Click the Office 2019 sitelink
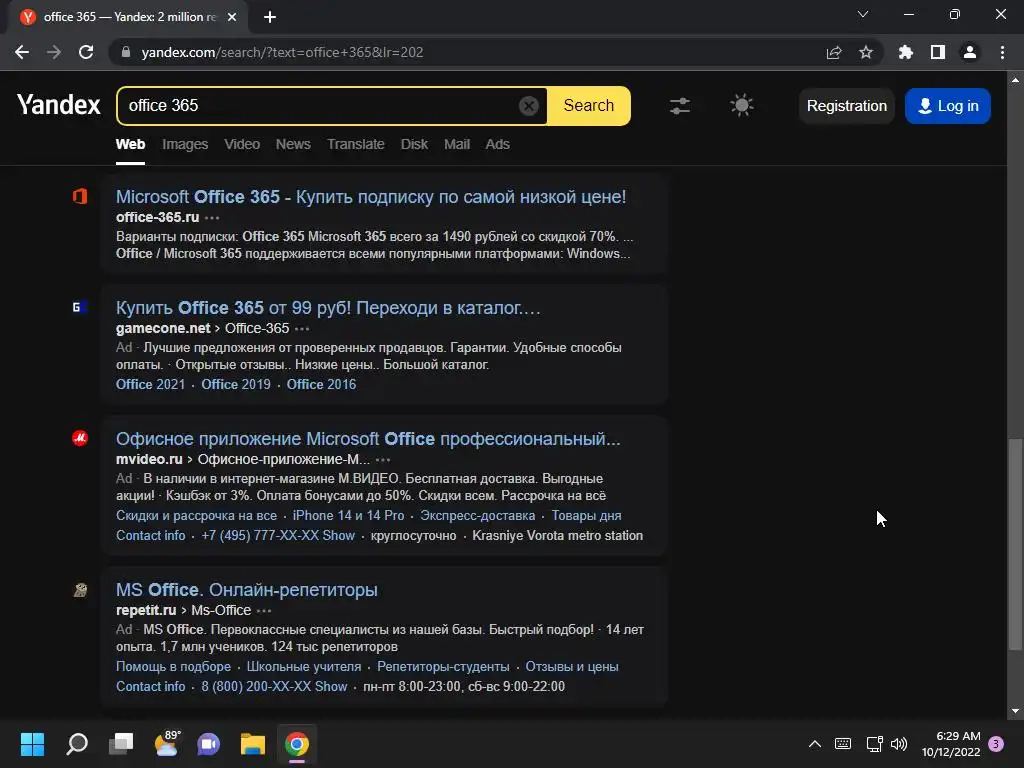This screenshot has height=768, width=1024. point(236,385)
